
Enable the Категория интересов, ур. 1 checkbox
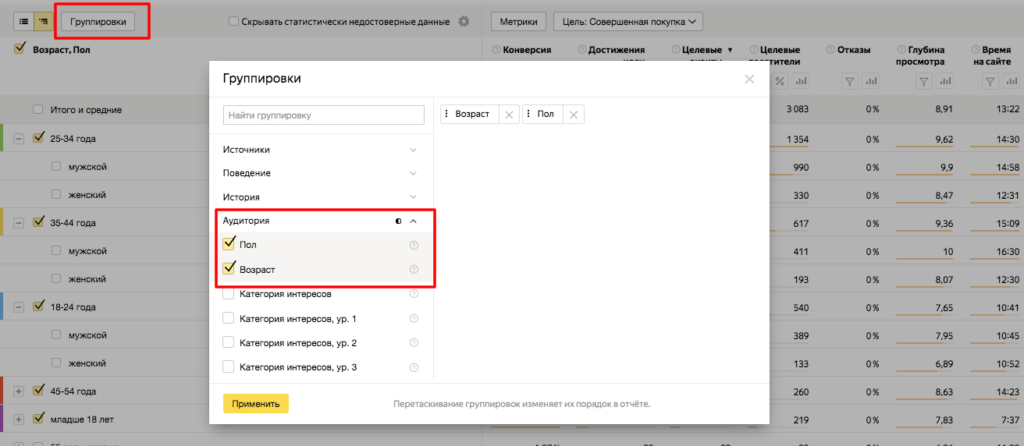click(x=229, y=319)
